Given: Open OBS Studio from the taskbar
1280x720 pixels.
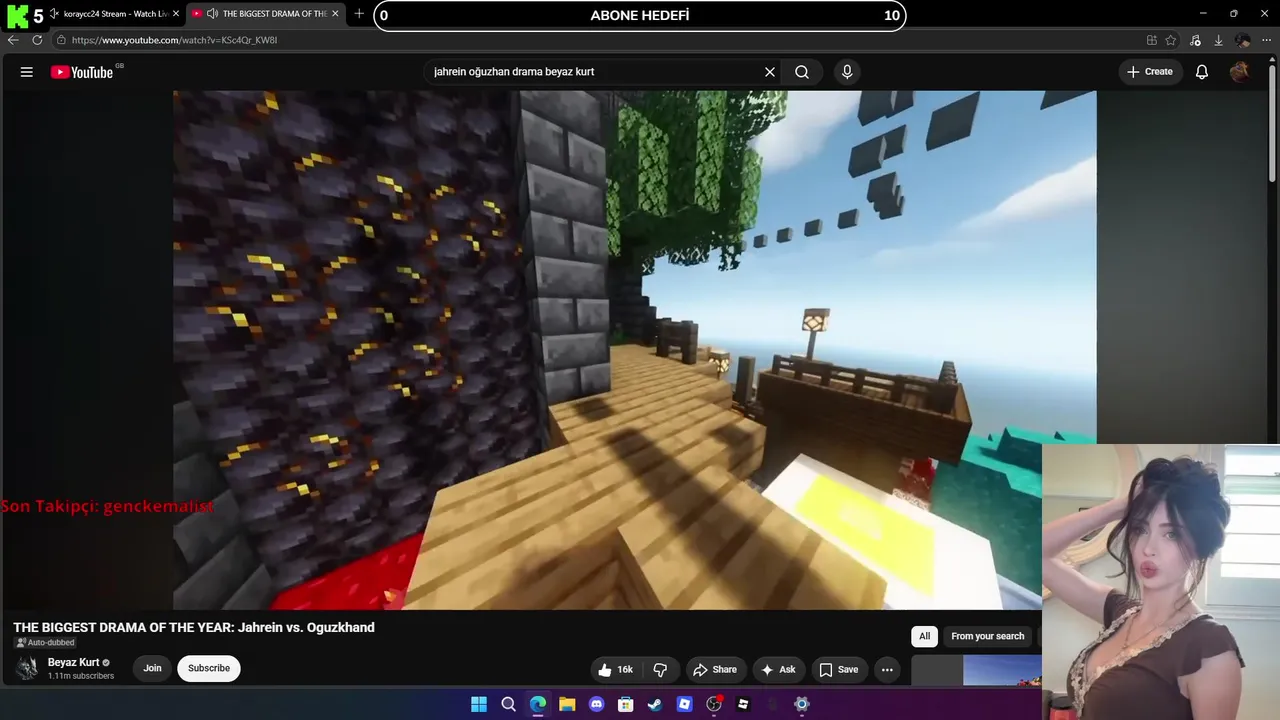Looking at the screenshot, I should [714, 704].
